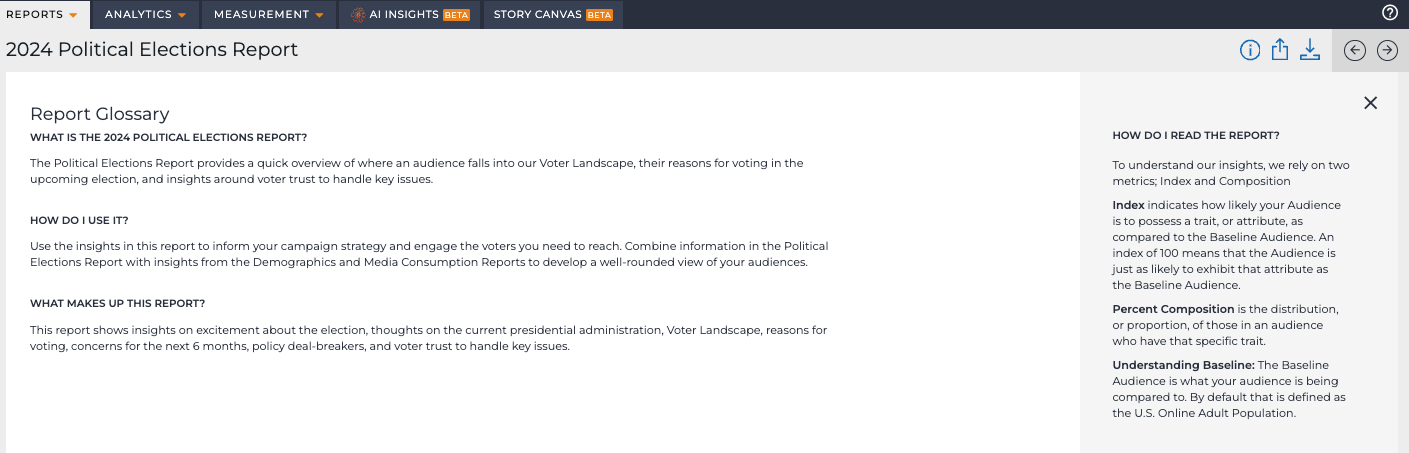The width and height of the screenshot is (1409, 453).
Task: Expand the Analytics dropdown arrow
Action: [182, 15]
